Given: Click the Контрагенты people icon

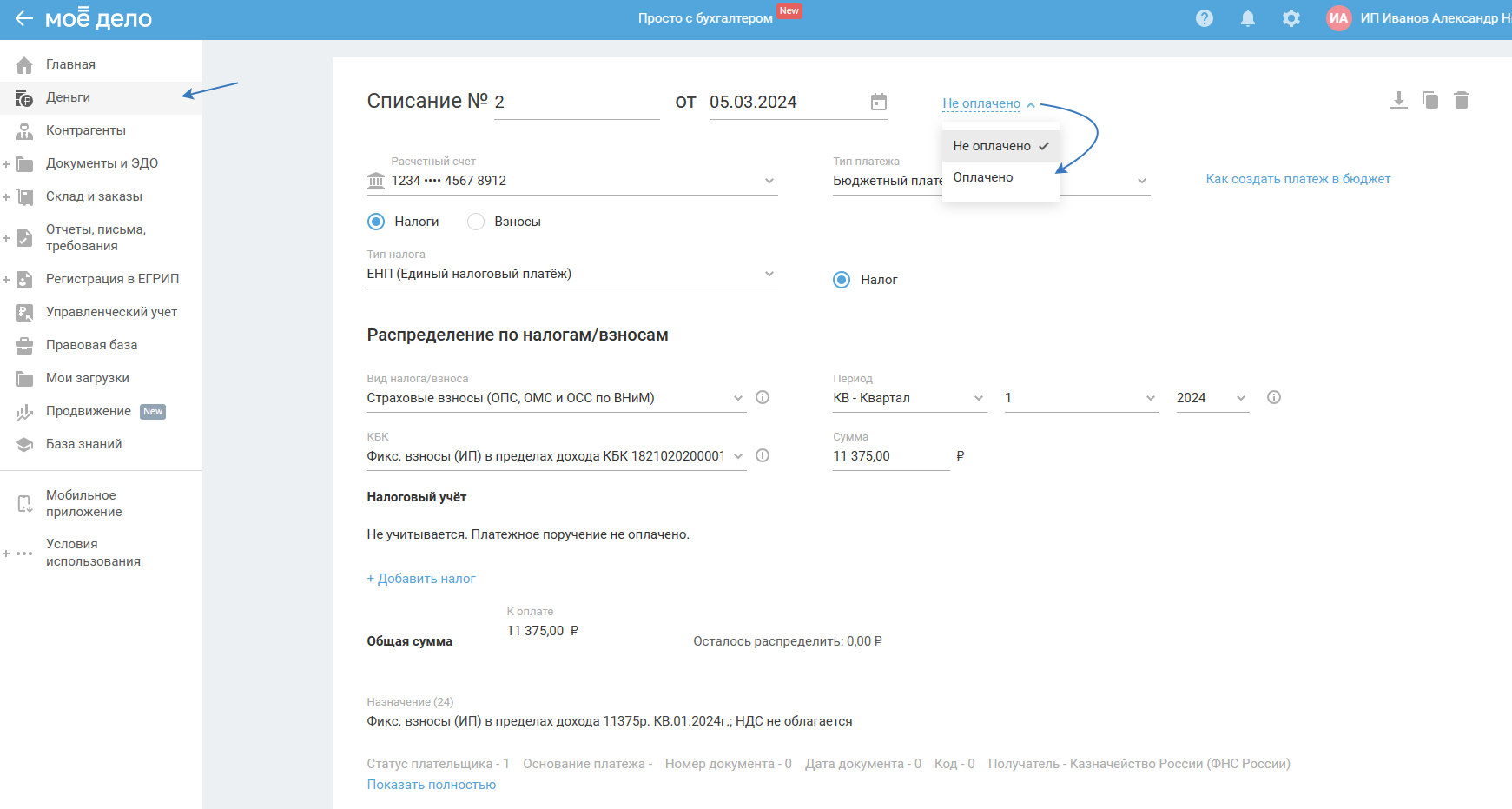Looking at the screenshot, I should click(24, 130).
